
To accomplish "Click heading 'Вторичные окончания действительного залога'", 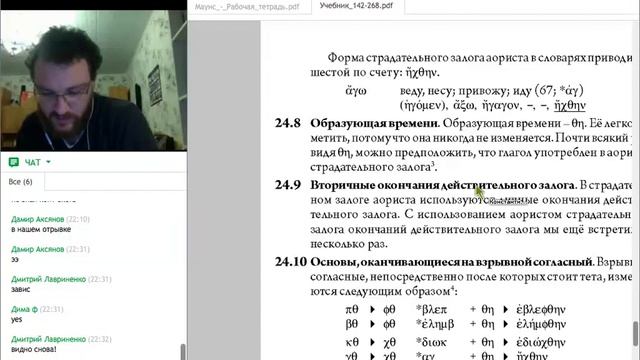I will 442,185.
